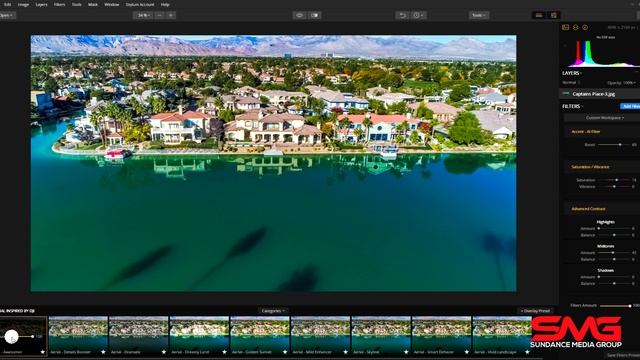This screenshot has width=640, height=360.
Task: Toggle the quick preview eye icon
Action: point(299,16)
